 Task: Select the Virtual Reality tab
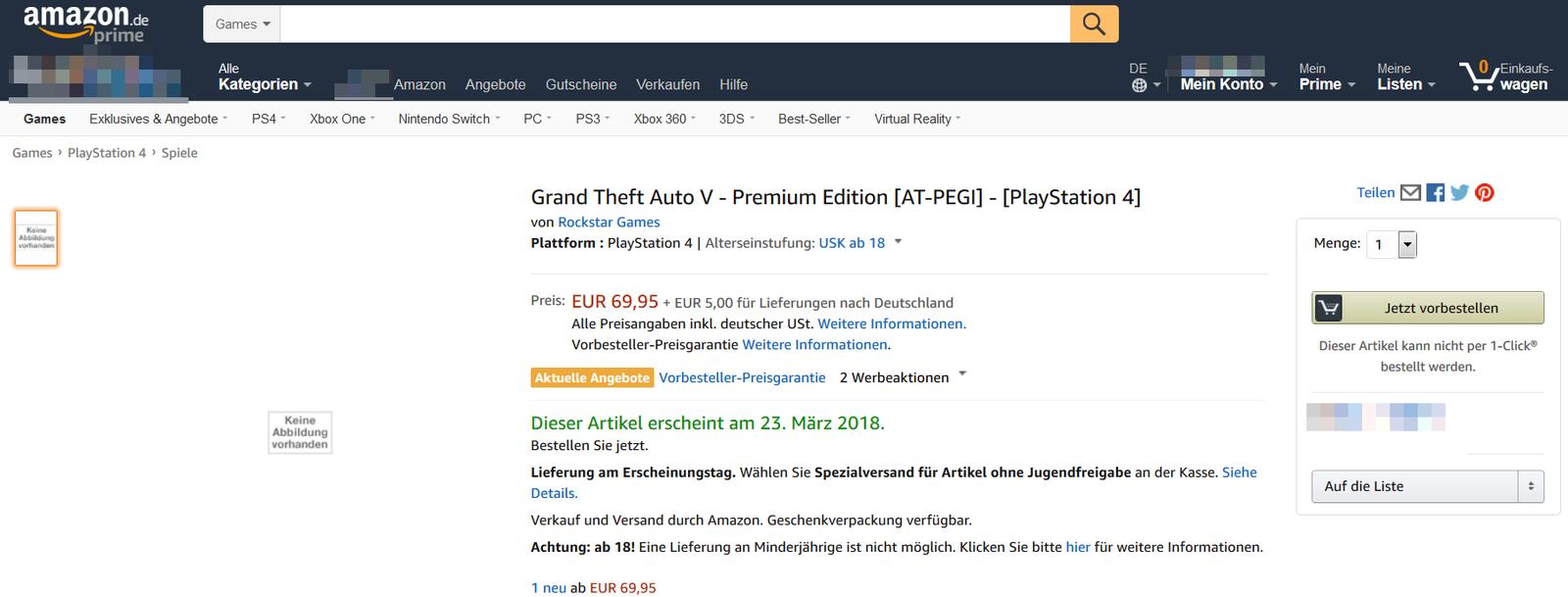pos(912,119)
